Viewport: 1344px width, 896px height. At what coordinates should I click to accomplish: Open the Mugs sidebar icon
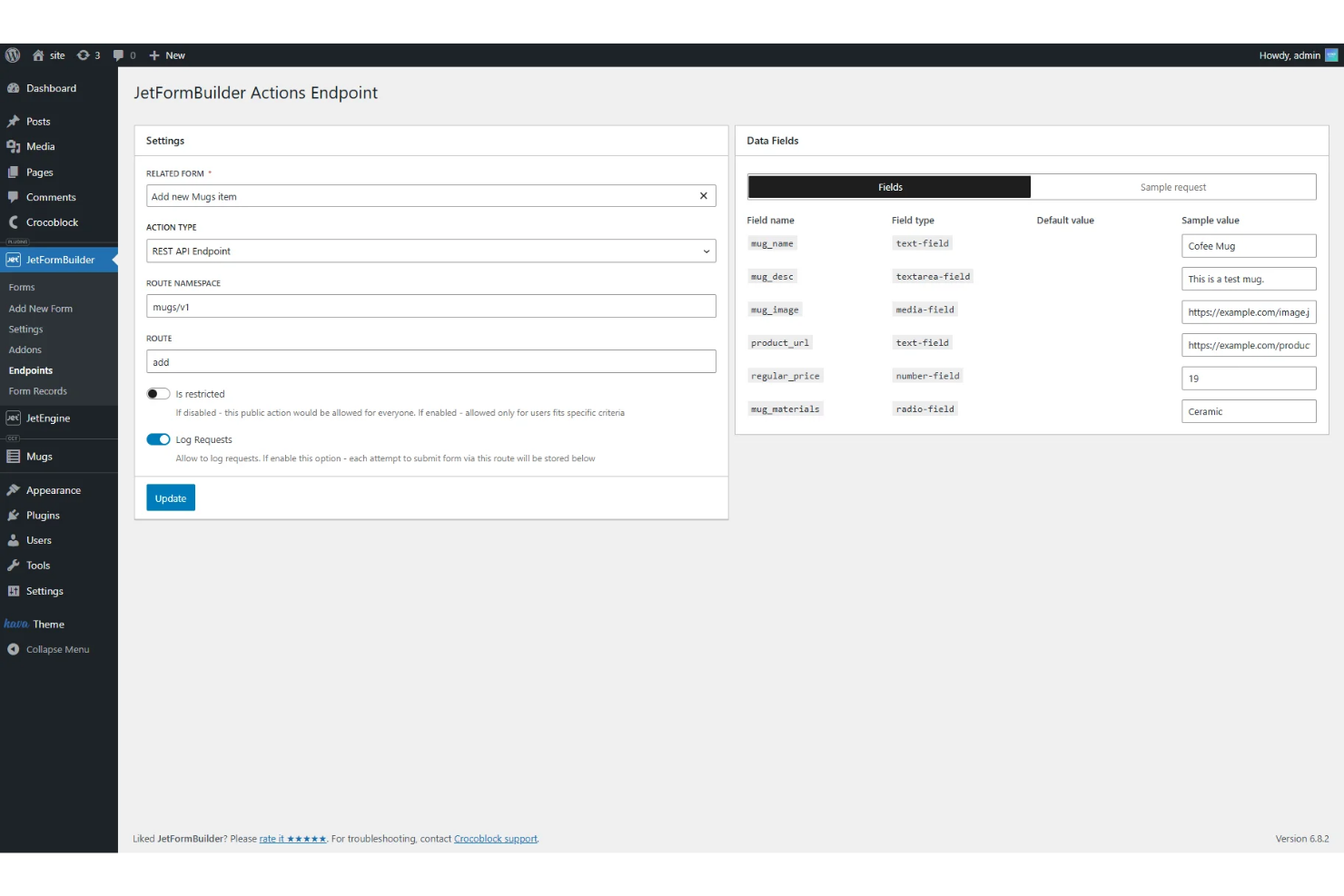pyautogui.click(x=15, y=456)
